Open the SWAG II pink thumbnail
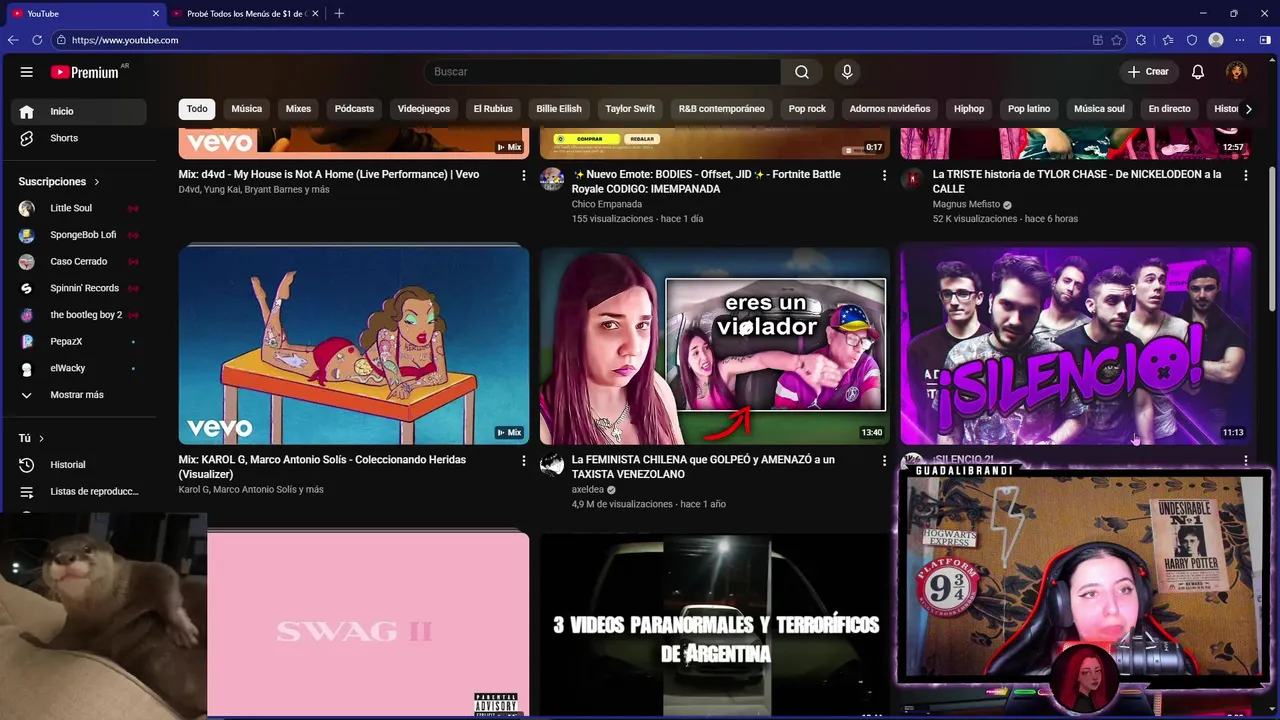The image size is (1280, 720). click(x=368, y=625)
